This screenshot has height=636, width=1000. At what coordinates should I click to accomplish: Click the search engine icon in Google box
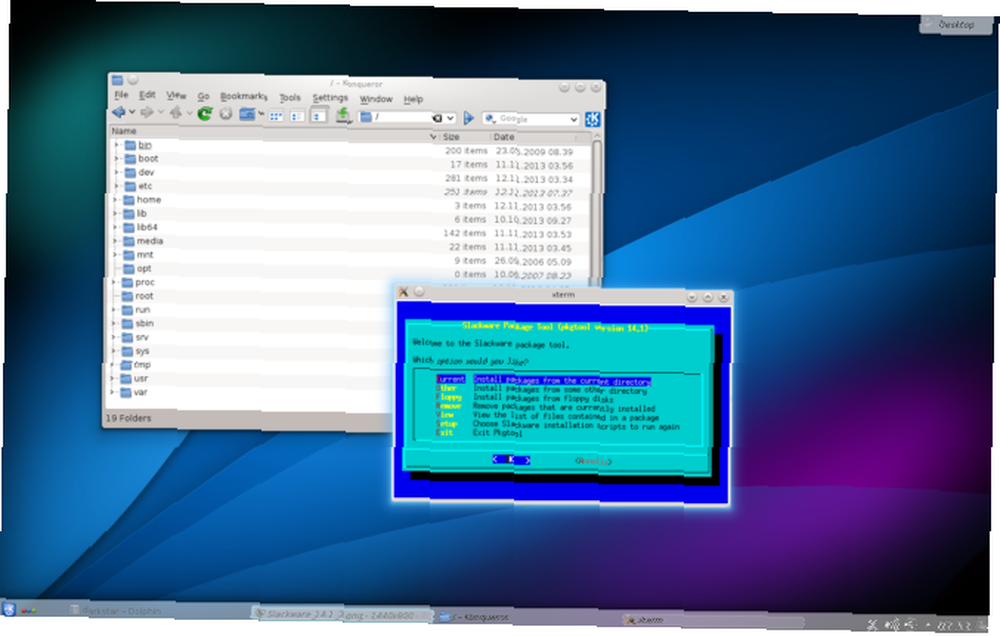[x=490, y=118]
